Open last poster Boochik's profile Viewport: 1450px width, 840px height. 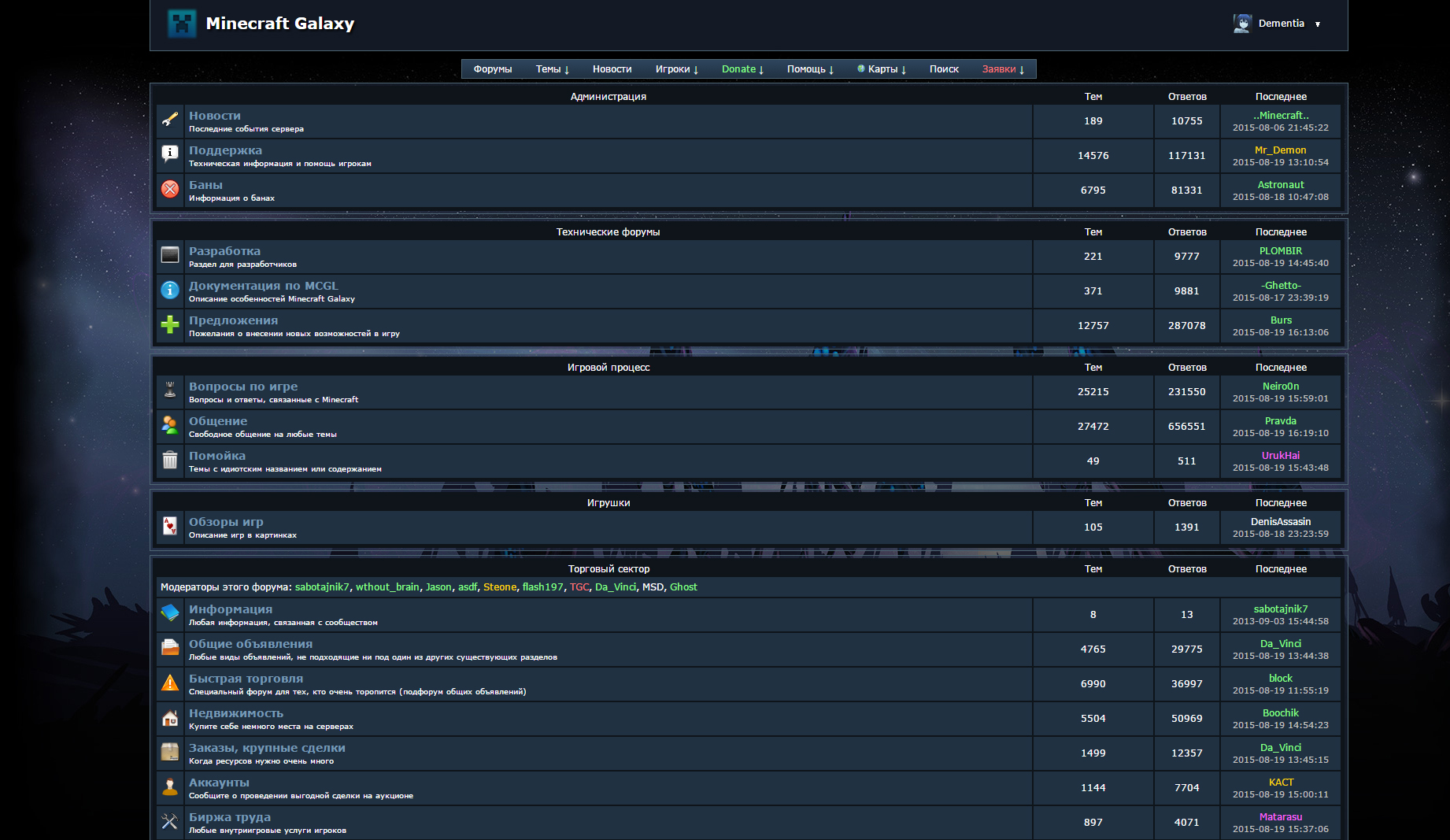(x=1280, y=713)
